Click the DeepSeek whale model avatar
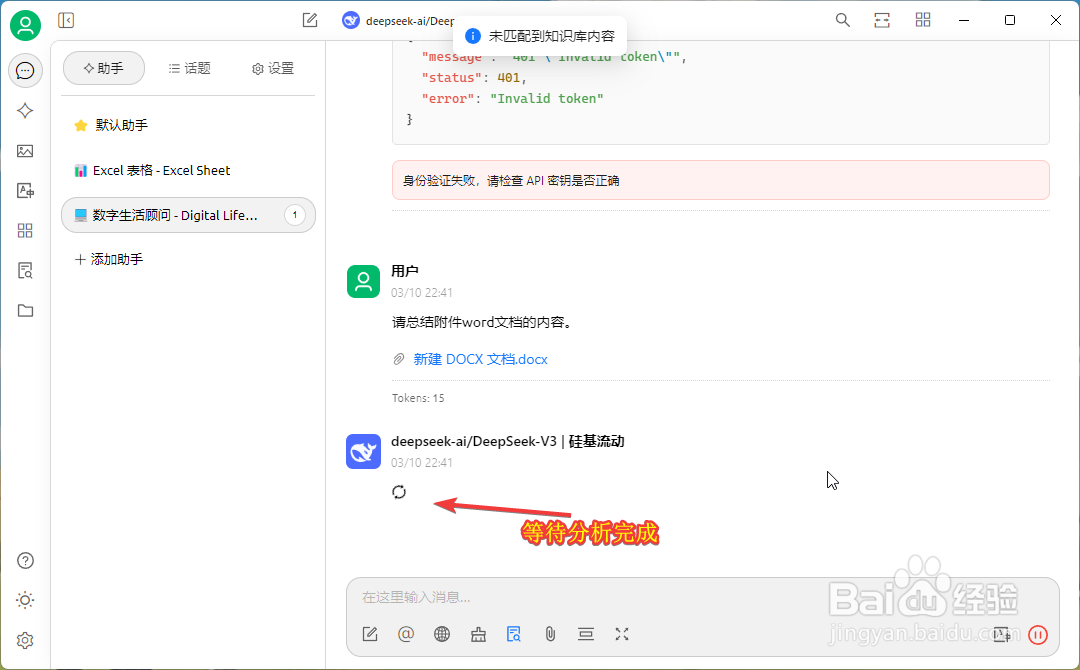Screen dimensions: 1080x670 coord(363,452)
